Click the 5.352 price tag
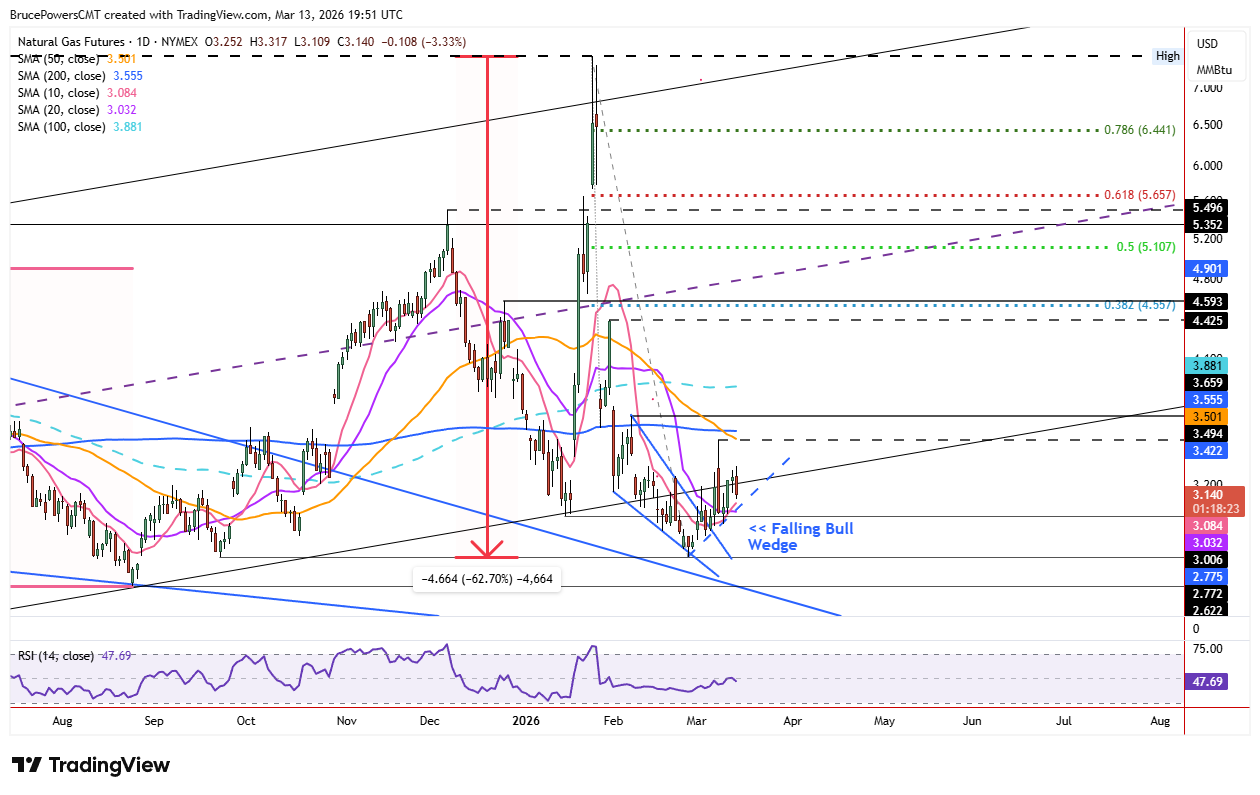This screenshot has height=795, width=1260. 1207,225
